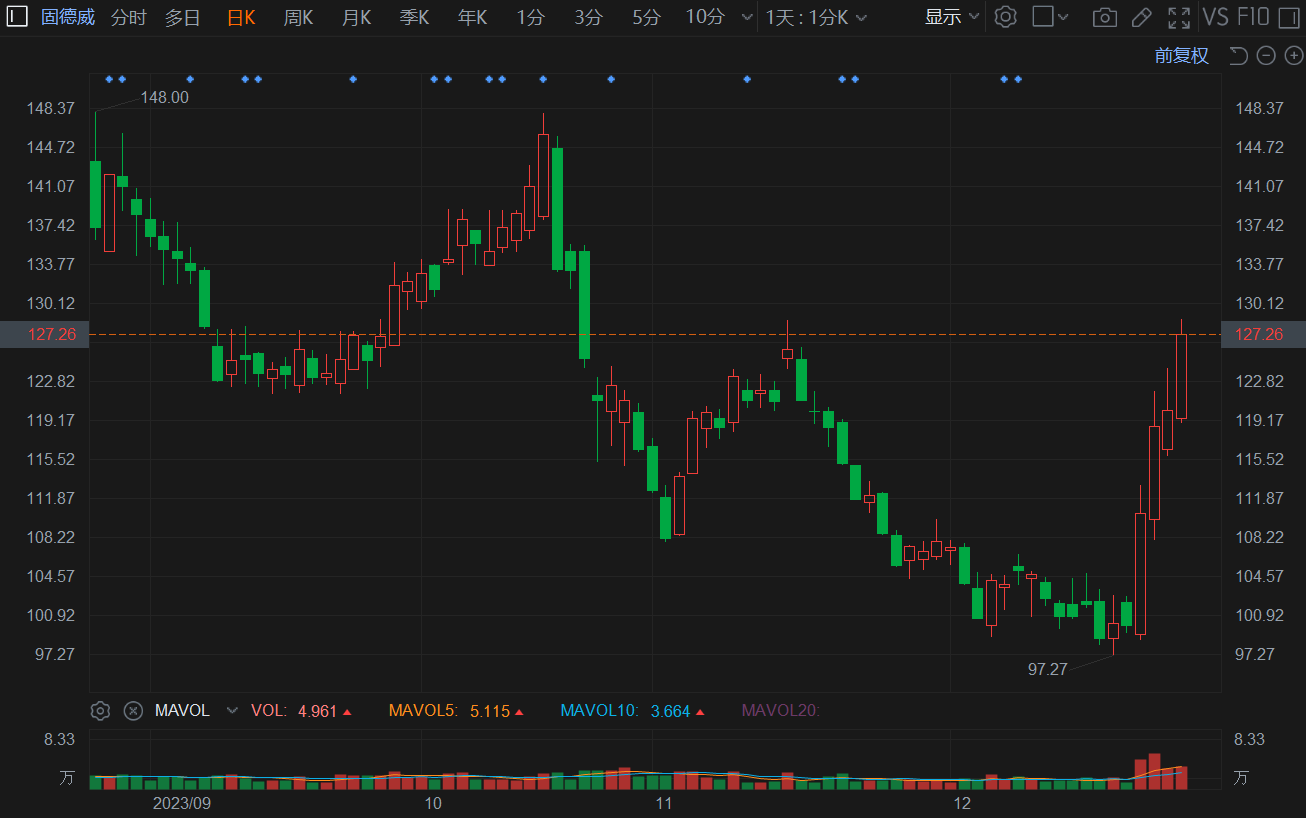Switch to 5分 five-minute chart
The image size is (1306, 818).
[x=647, y=17]
